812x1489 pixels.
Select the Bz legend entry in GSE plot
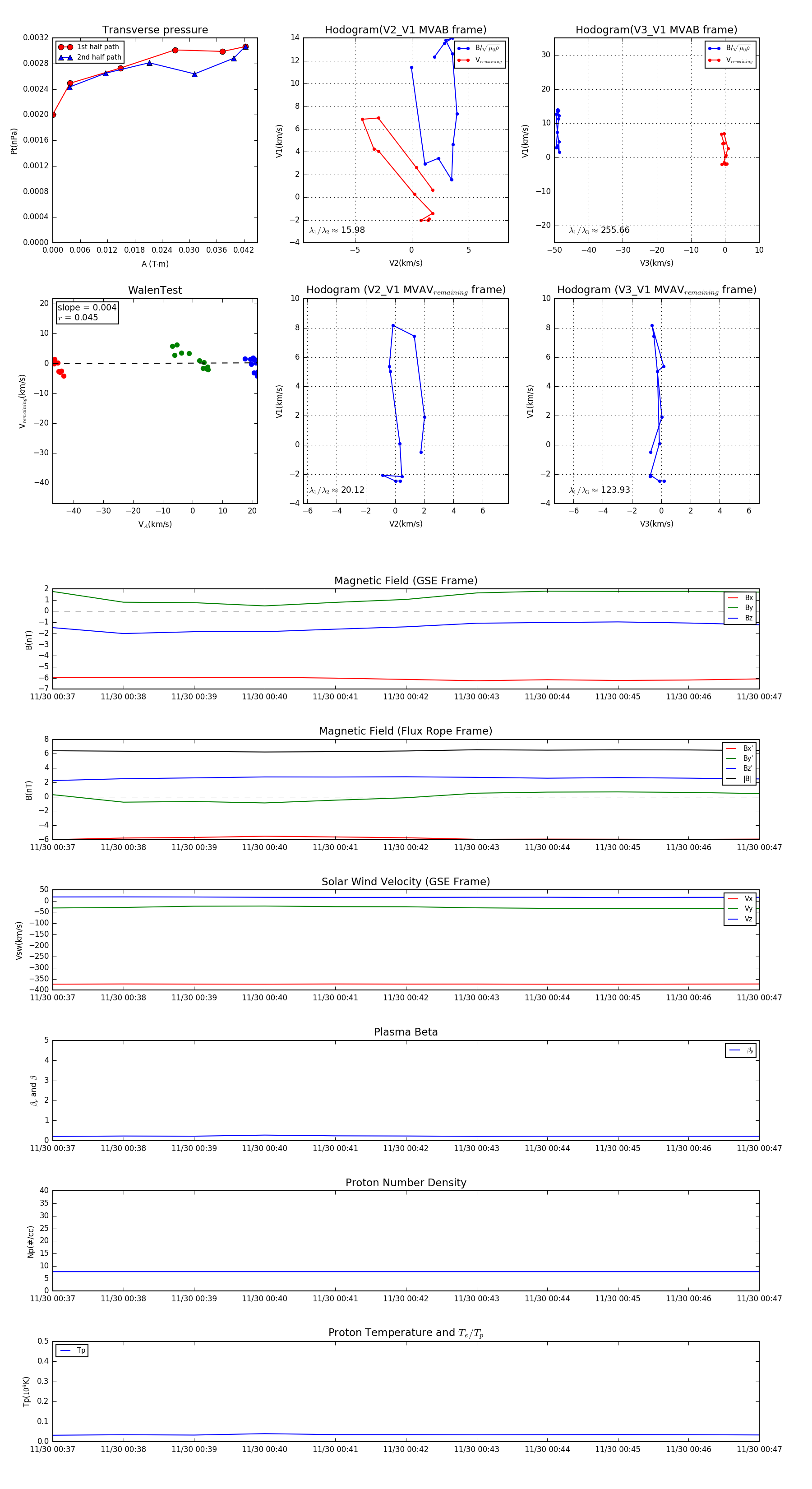(740, 618)
